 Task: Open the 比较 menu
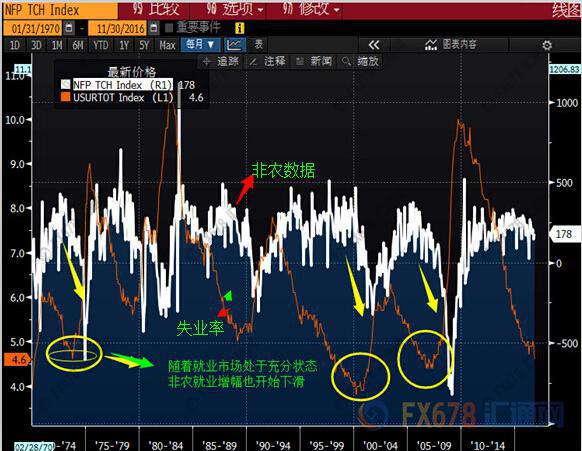click(156, 9)
